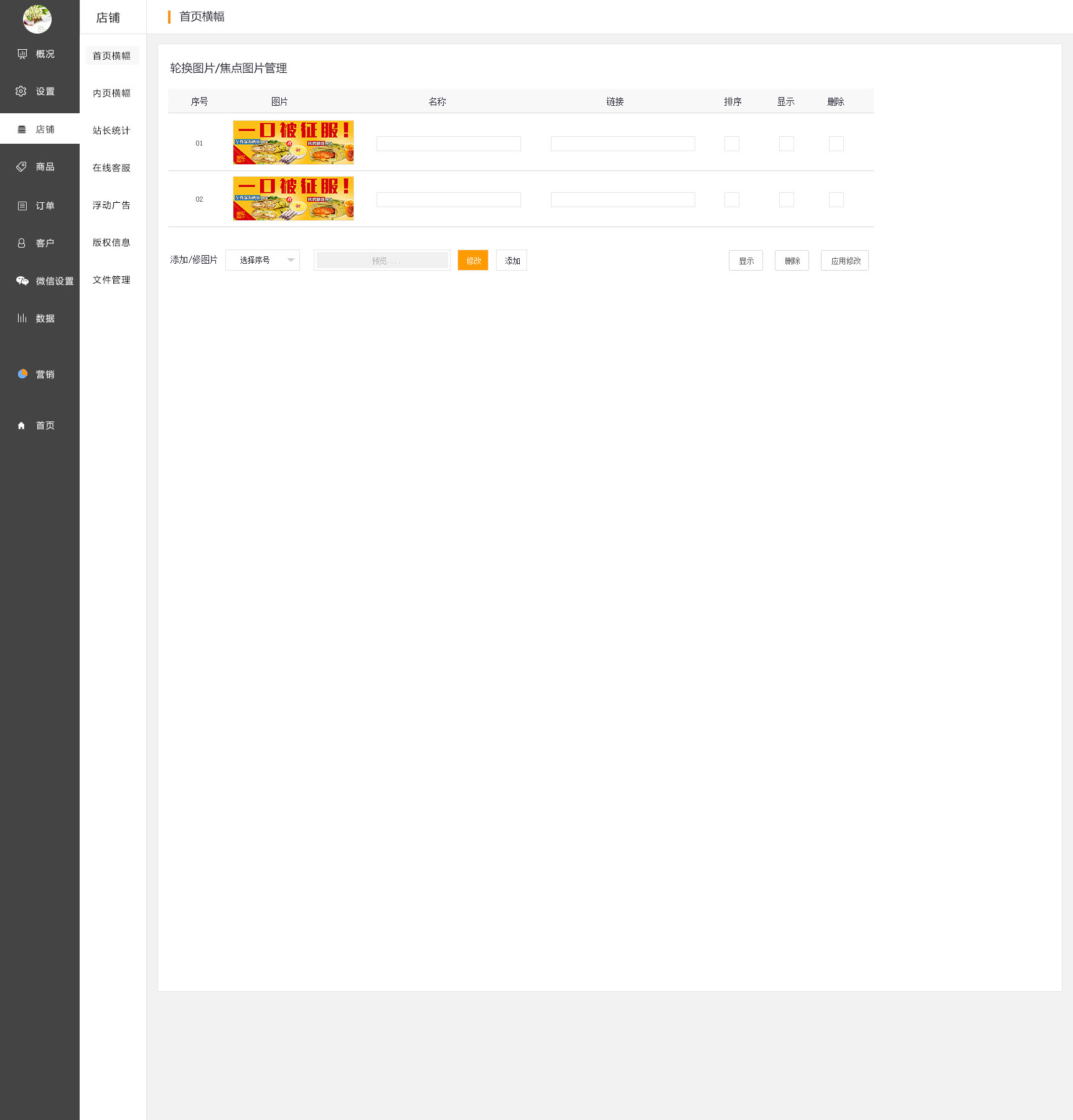Open 订单 list icon in sidebar
This screenshot has height=1120, width=1073.
[x=22, y=206]
